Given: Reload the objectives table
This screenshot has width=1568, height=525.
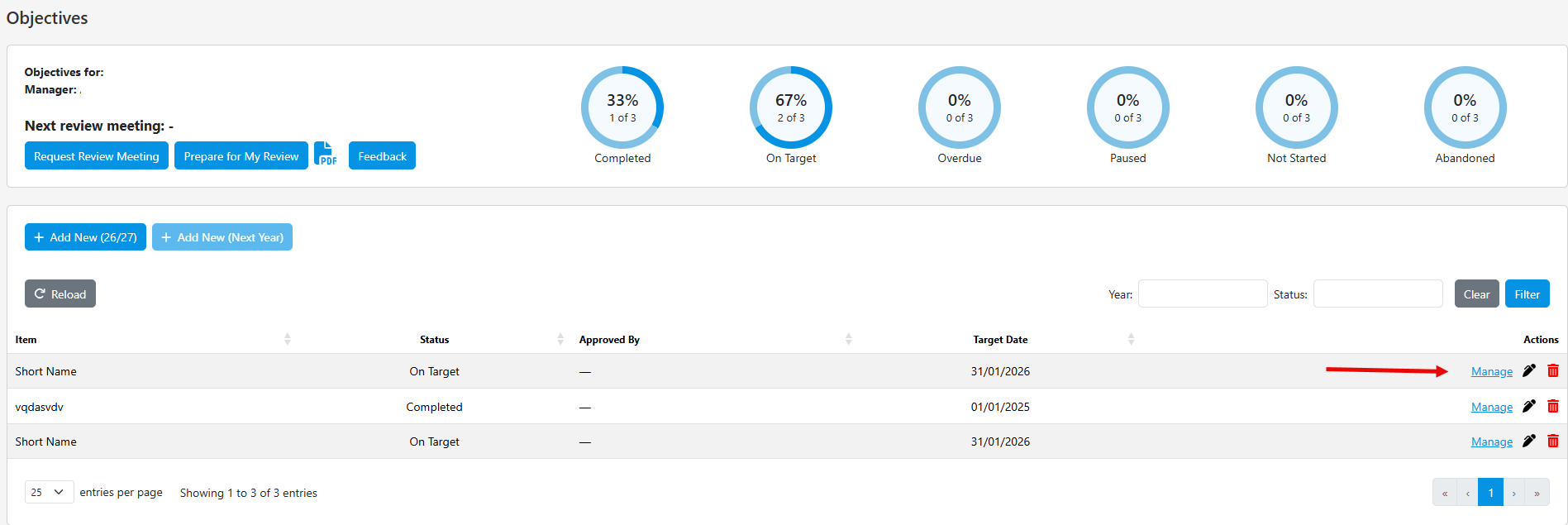Looking at the screenshot, I should [x=60, y=294].
